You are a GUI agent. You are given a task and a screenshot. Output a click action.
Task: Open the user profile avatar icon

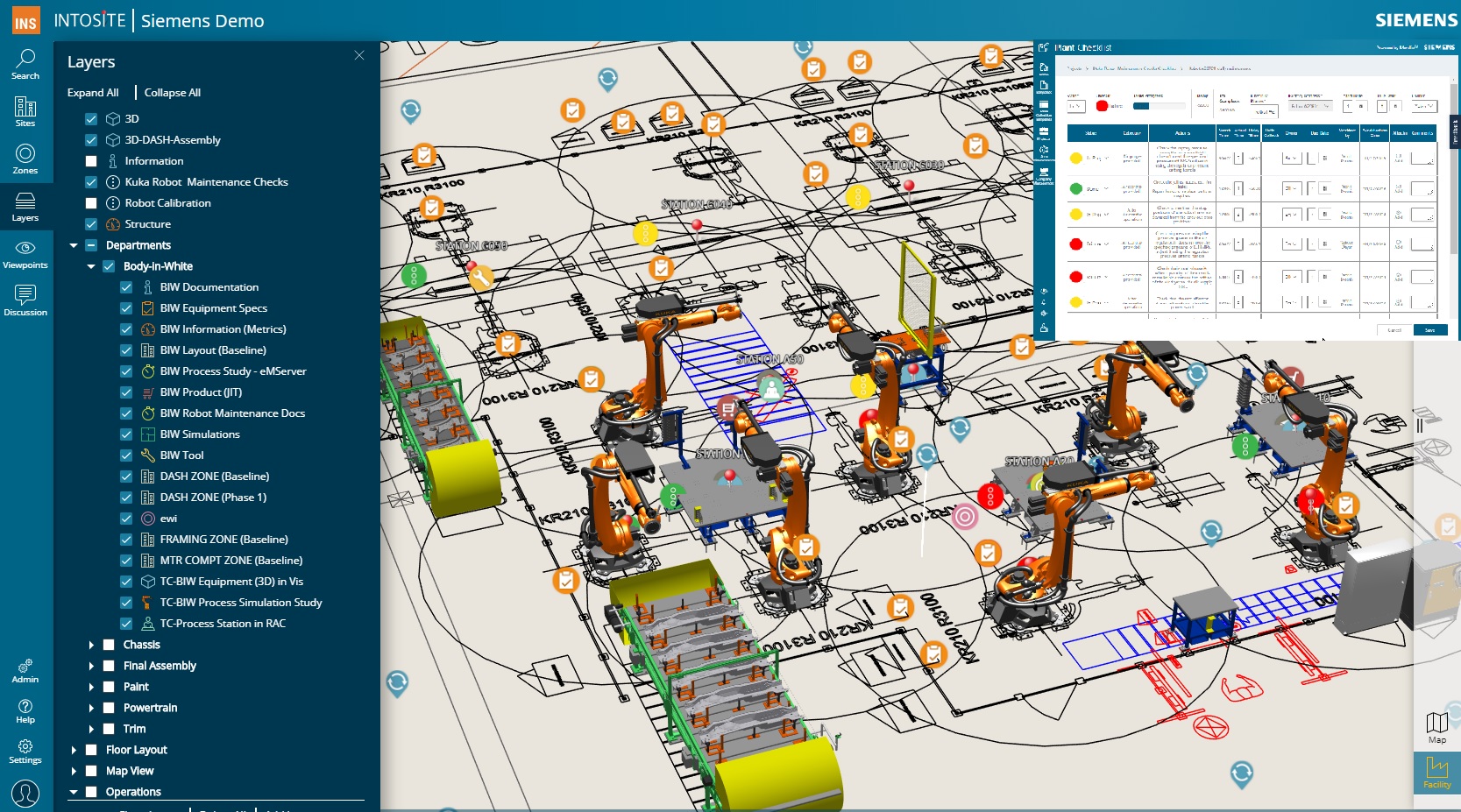[25, 794]
